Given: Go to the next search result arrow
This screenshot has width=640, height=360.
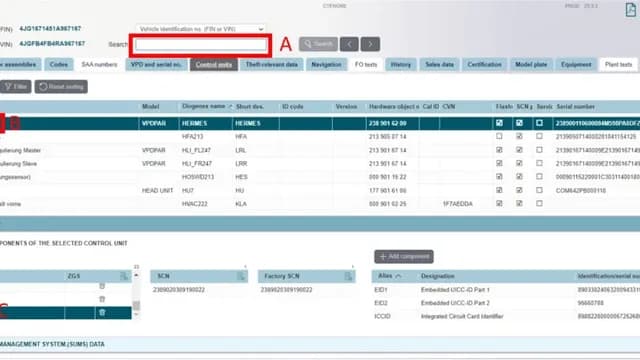Looking at the screenshot, I should 370,44.
